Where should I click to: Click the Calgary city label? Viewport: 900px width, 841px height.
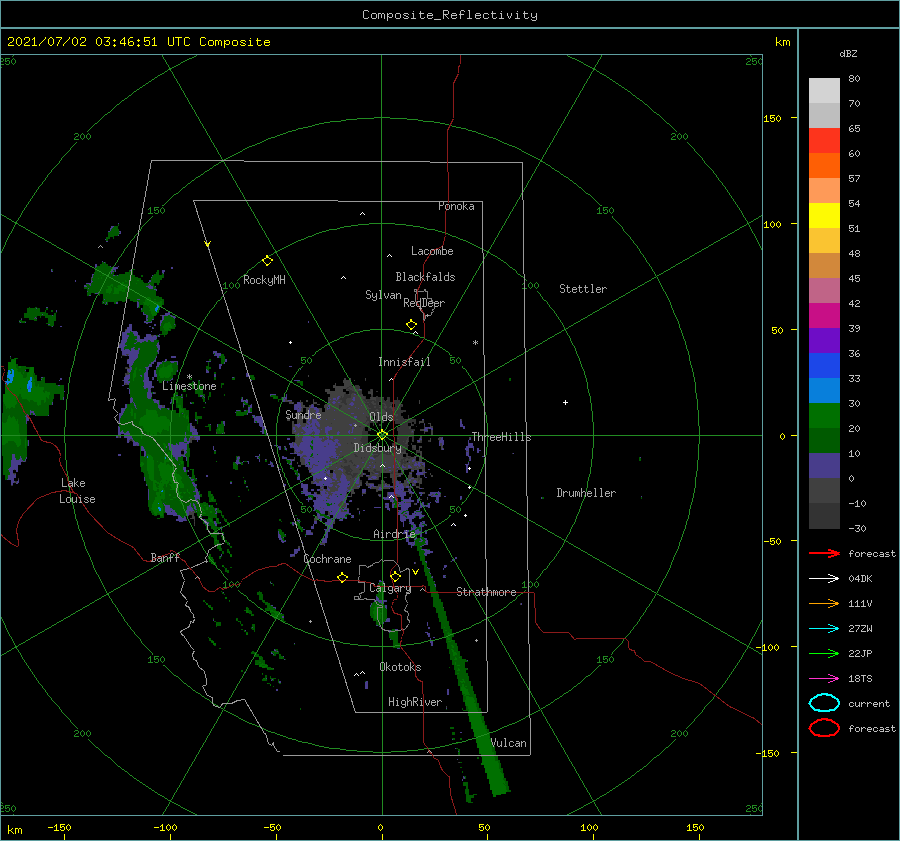pyautogui.click(x=390, y=588)
